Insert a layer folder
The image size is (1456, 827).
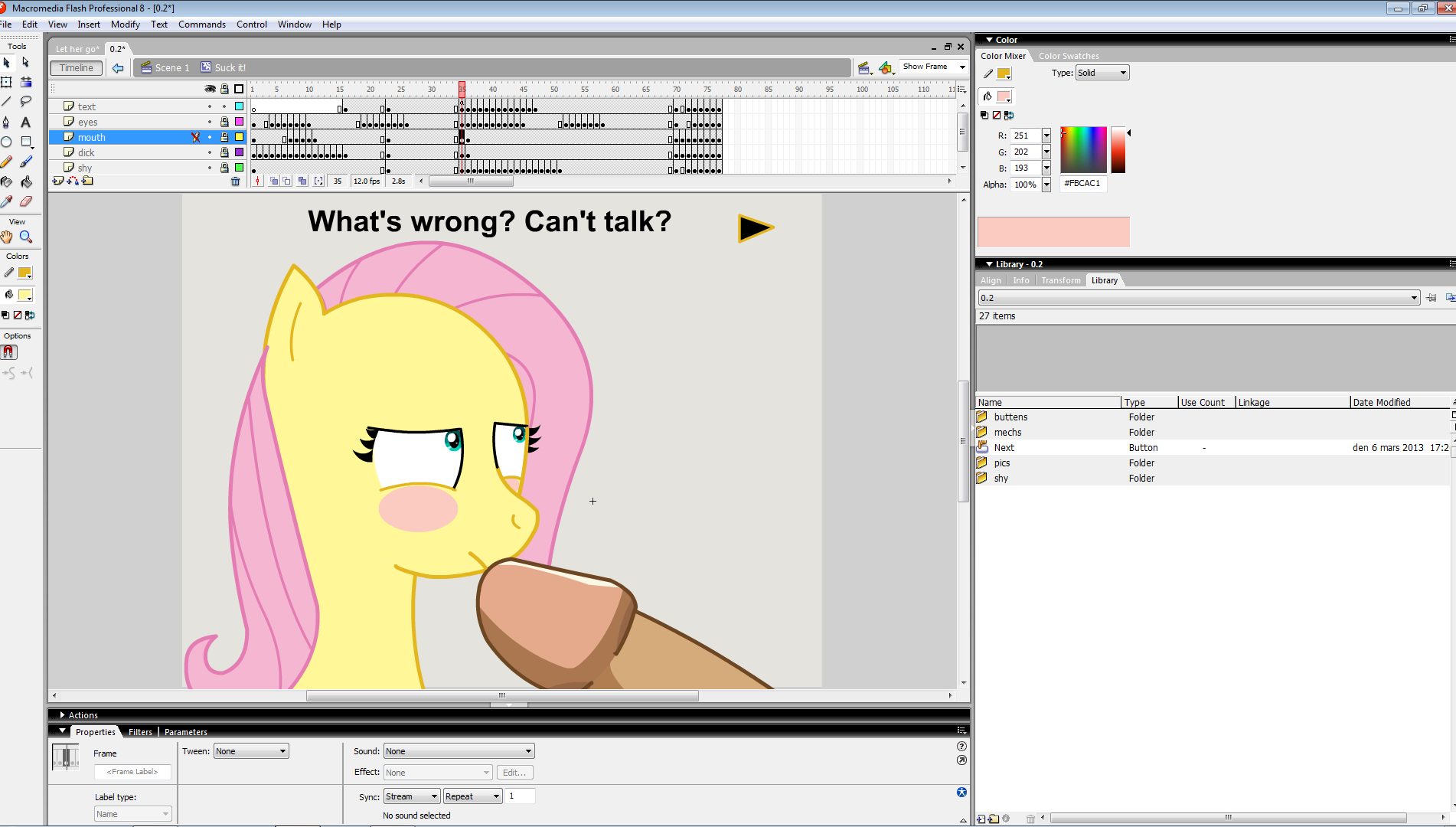[88, 181]
